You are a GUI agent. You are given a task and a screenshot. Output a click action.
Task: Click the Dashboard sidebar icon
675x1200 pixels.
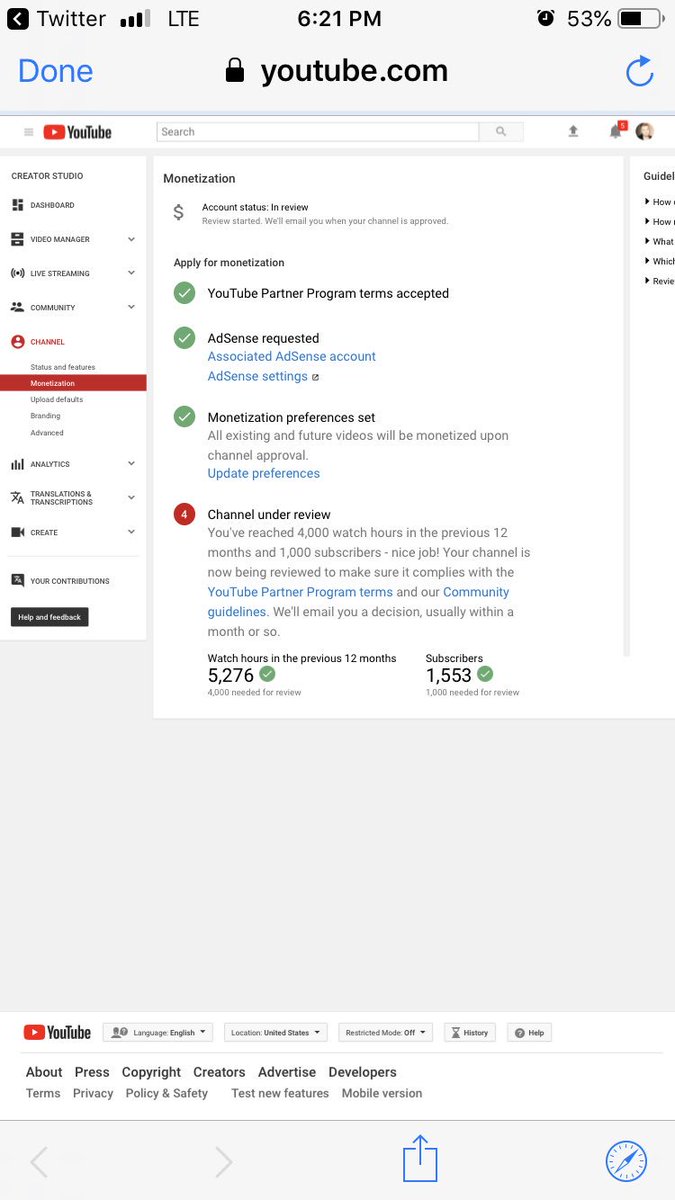(17, 205)
